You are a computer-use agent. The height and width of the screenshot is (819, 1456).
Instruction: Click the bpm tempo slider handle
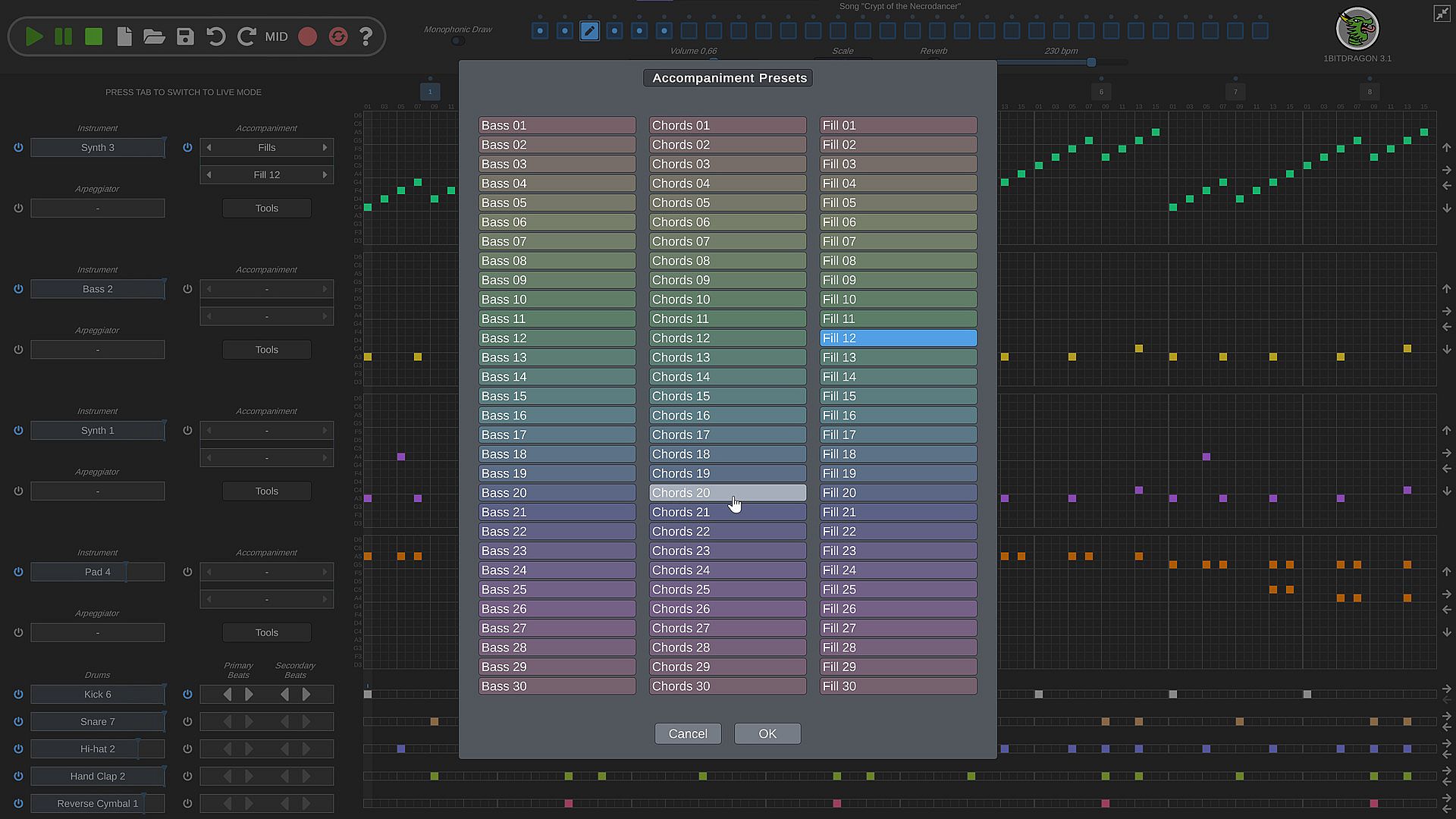[x=1091, y=62]
